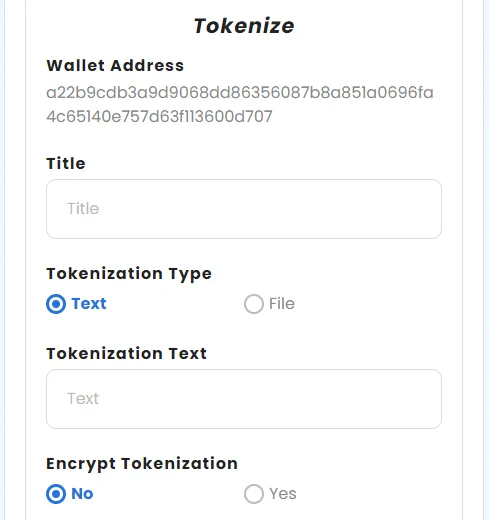
Task: Click the Title placeholder text
Action: [83, 209]
